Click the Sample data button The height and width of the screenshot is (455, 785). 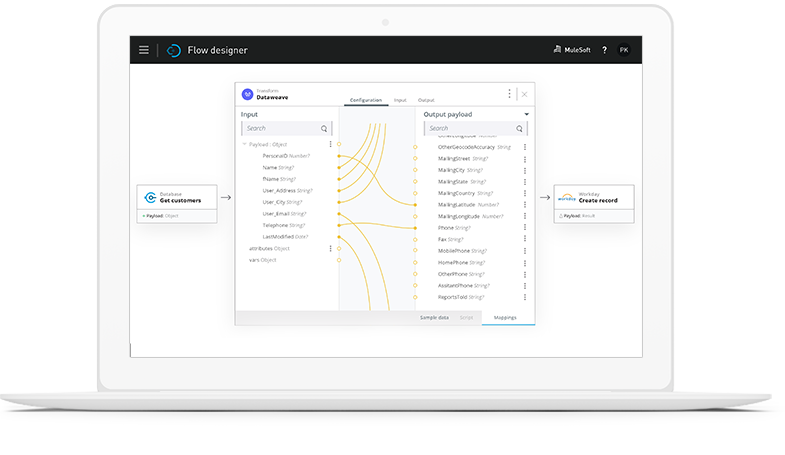coord(434,317)
